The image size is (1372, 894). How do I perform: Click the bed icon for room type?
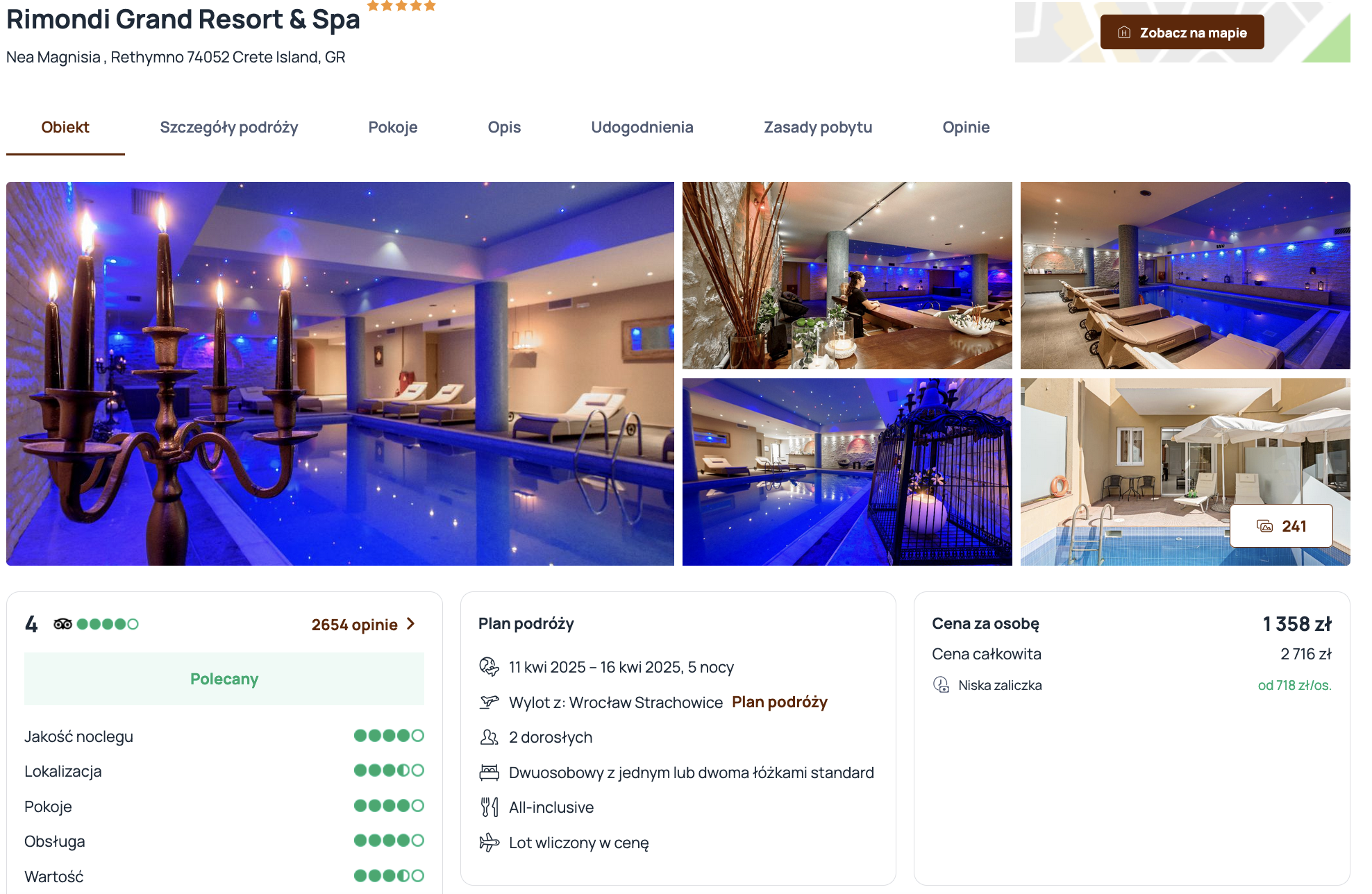pos(489,773)
